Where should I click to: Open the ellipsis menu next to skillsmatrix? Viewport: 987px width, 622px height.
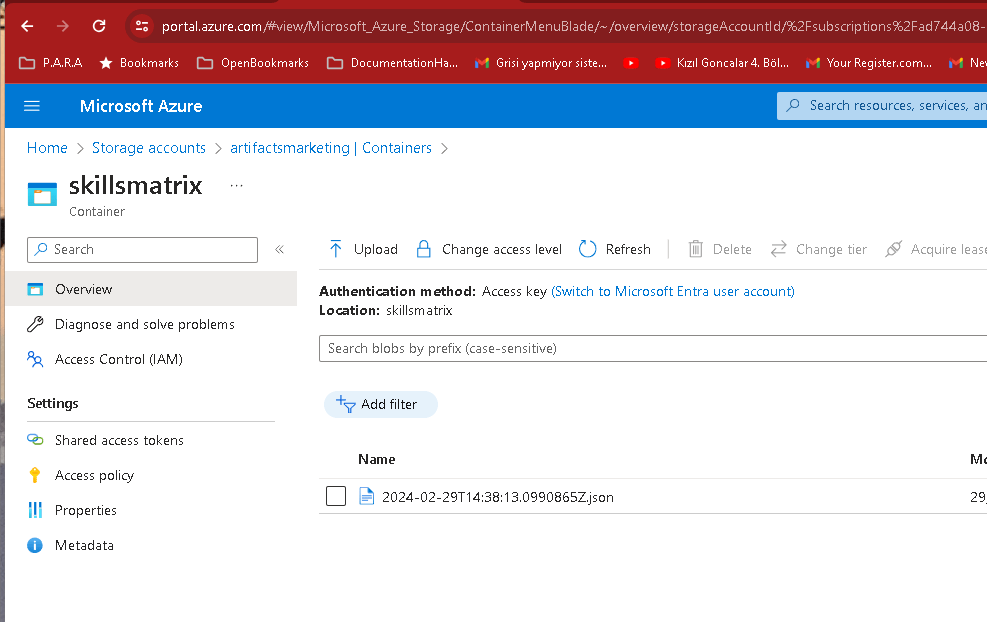(x=237, y=186)
